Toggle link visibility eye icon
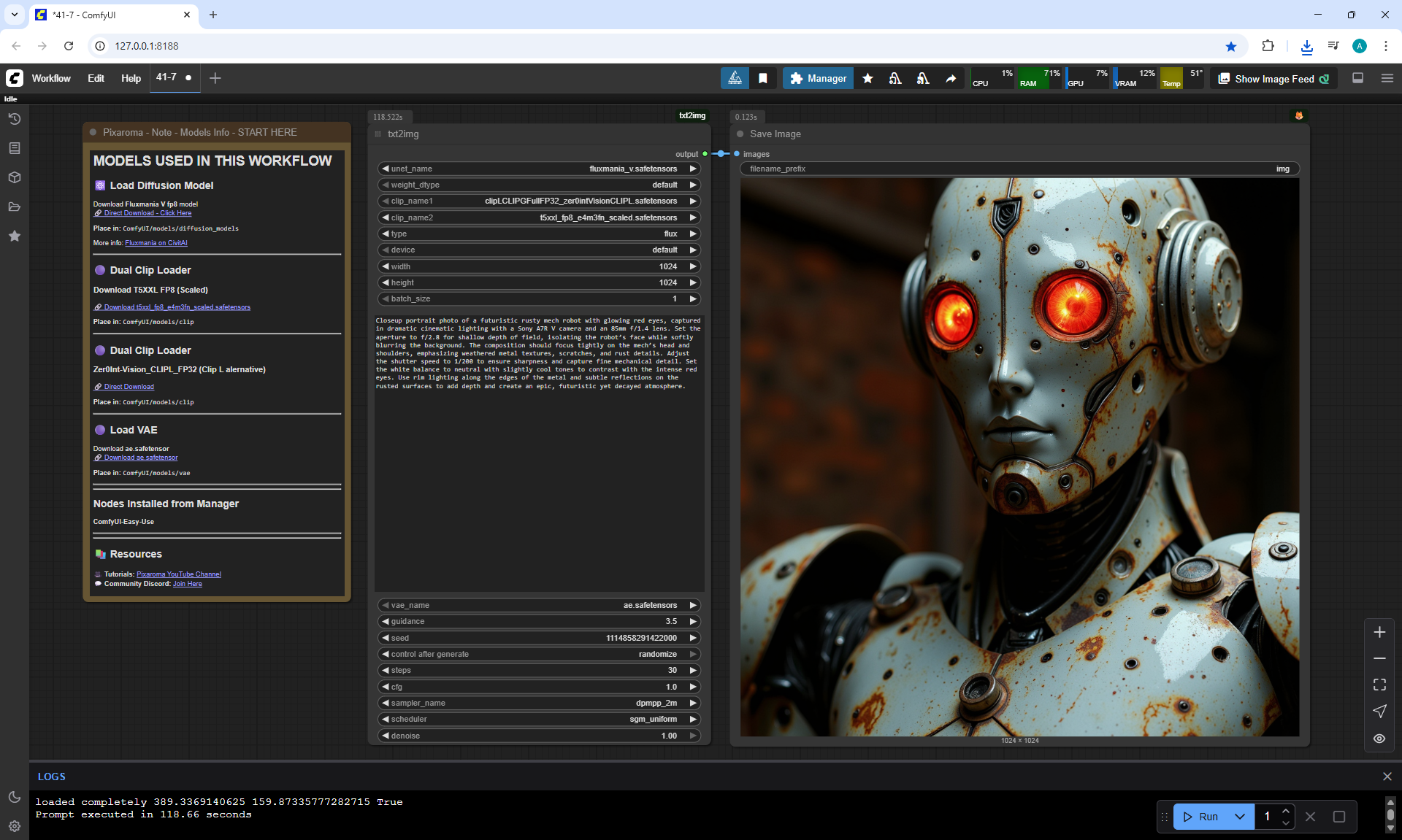 pos(1379,738)
